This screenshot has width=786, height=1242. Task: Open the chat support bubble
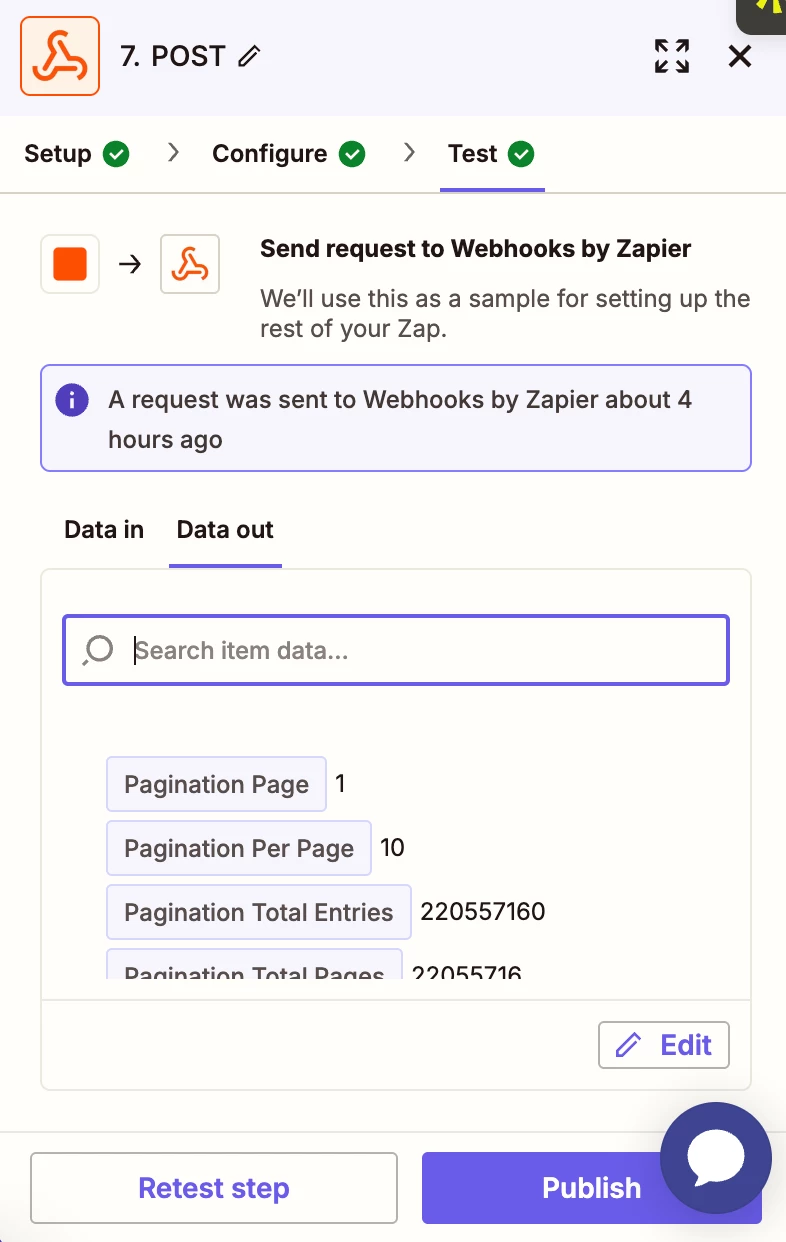[x=716, y=1157]
